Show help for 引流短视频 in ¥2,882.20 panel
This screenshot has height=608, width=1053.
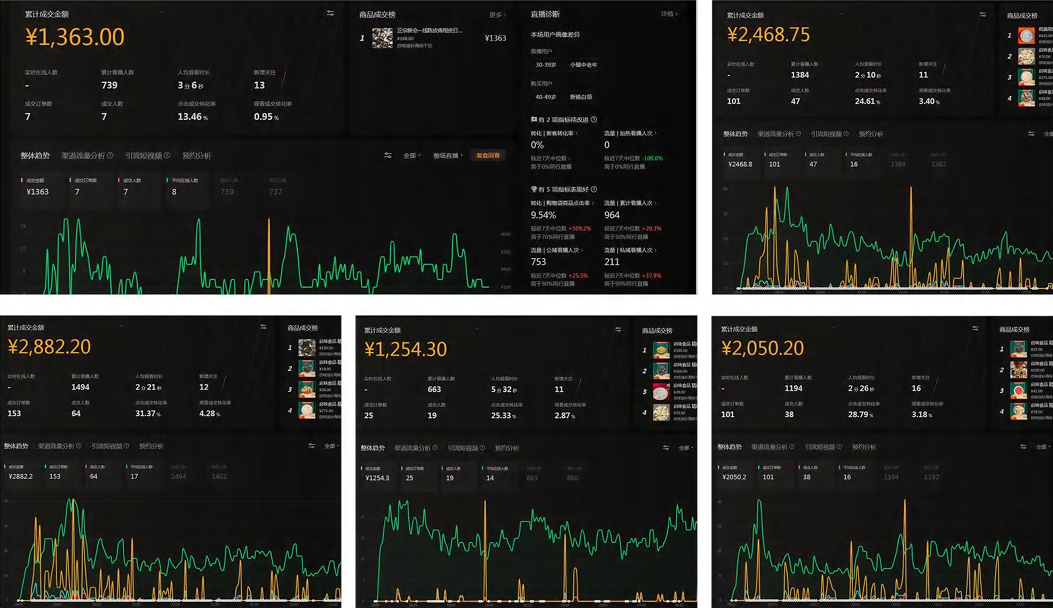click(126, 445)
